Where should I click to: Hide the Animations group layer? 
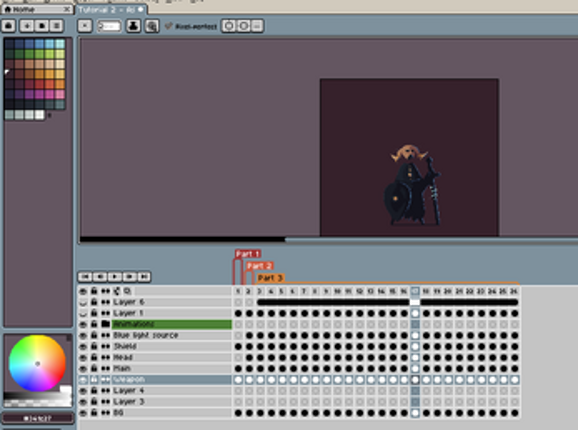pos(83,324)
